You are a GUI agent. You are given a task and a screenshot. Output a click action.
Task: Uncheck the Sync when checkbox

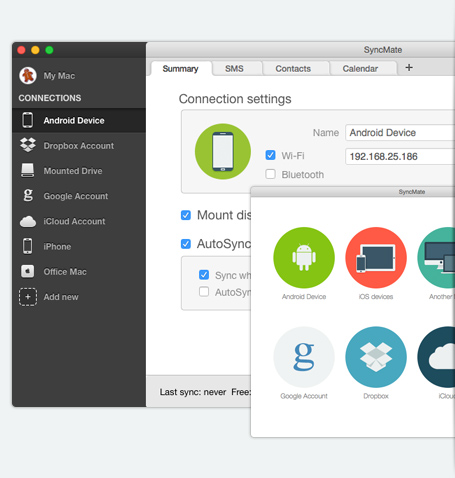click(204, 275)
